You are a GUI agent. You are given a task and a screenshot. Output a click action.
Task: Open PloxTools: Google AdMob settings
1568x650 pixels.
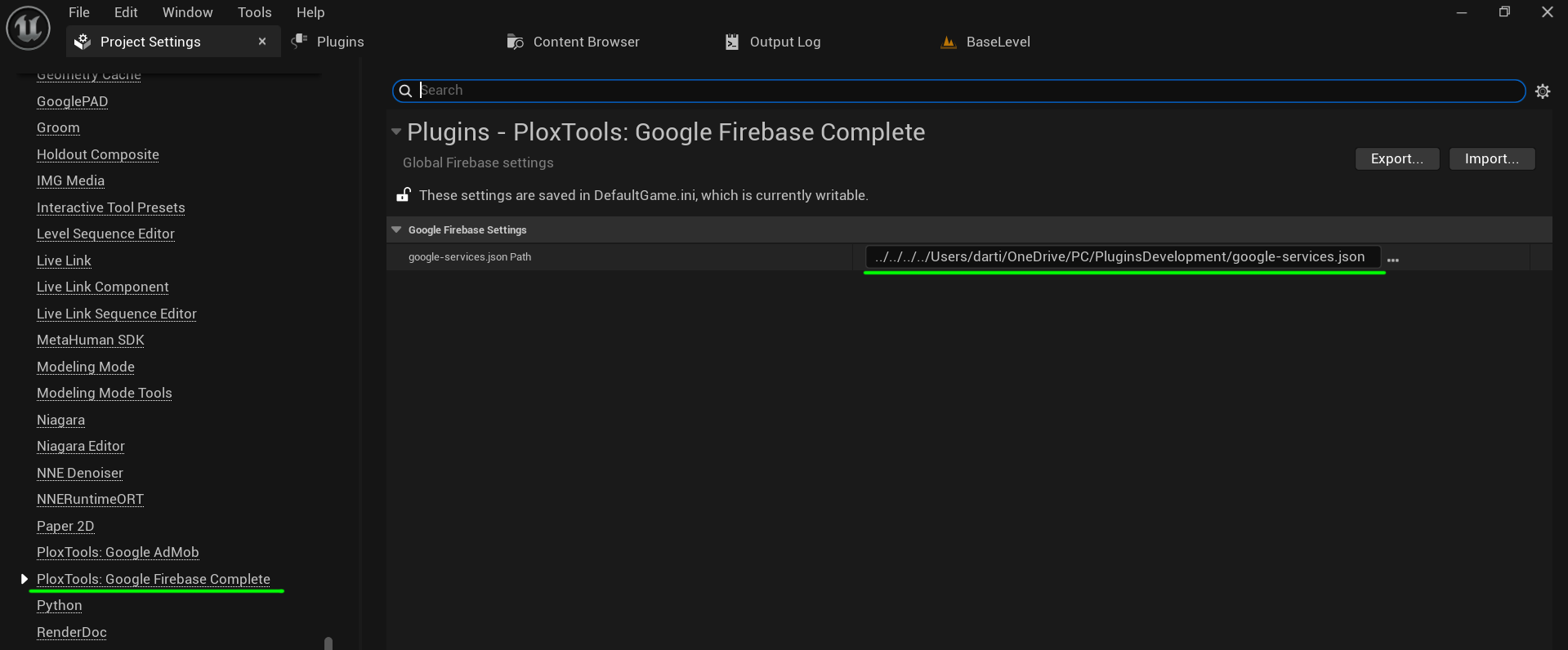(x=118, y=553)
